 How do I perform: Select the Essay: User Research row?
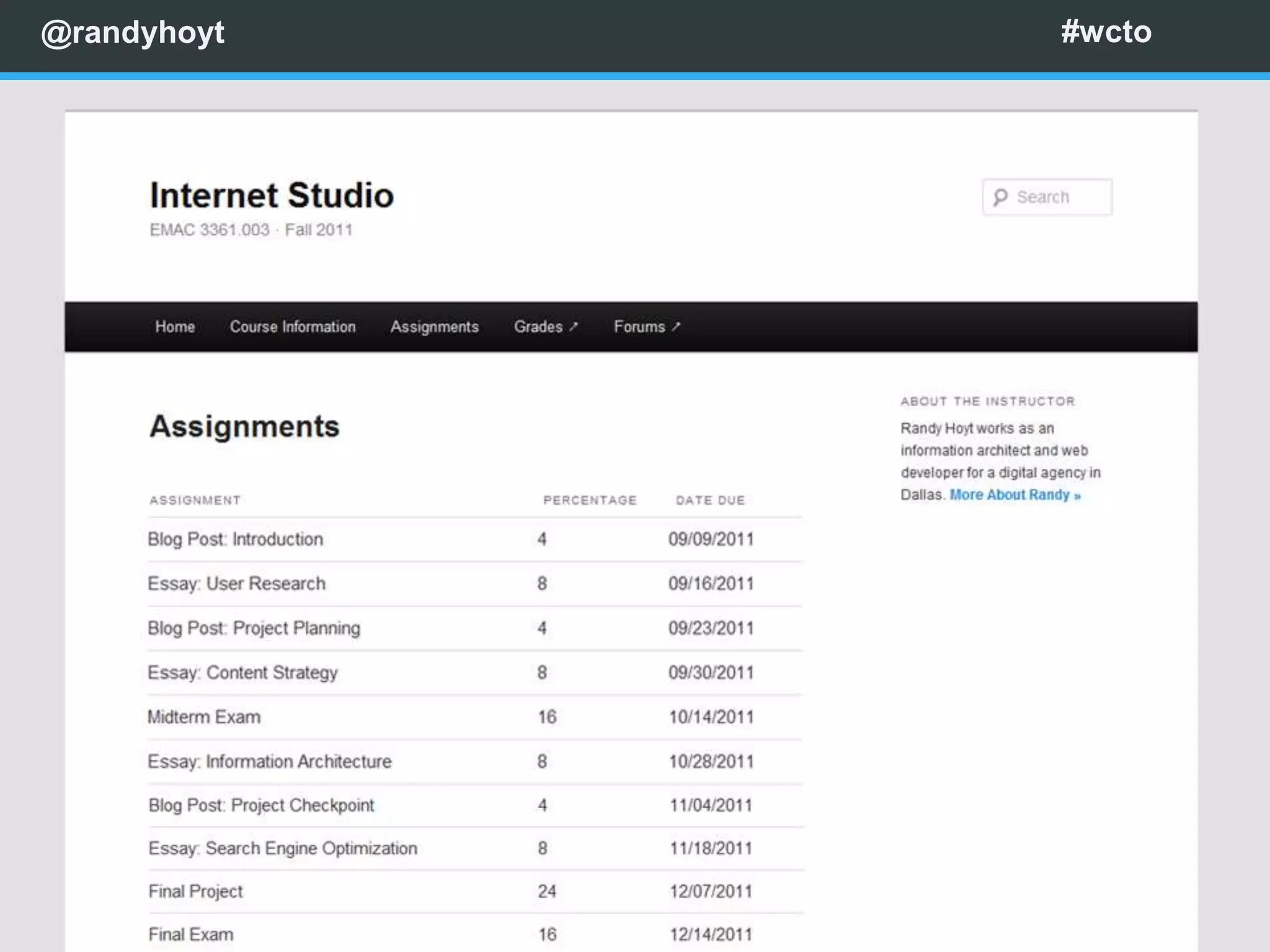coord(236,584)
